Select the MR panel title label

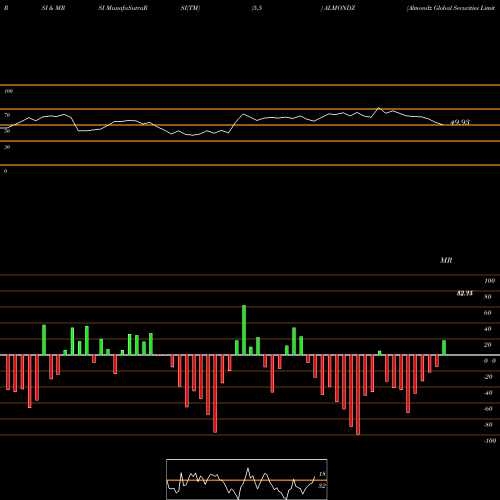coord(446,260)
